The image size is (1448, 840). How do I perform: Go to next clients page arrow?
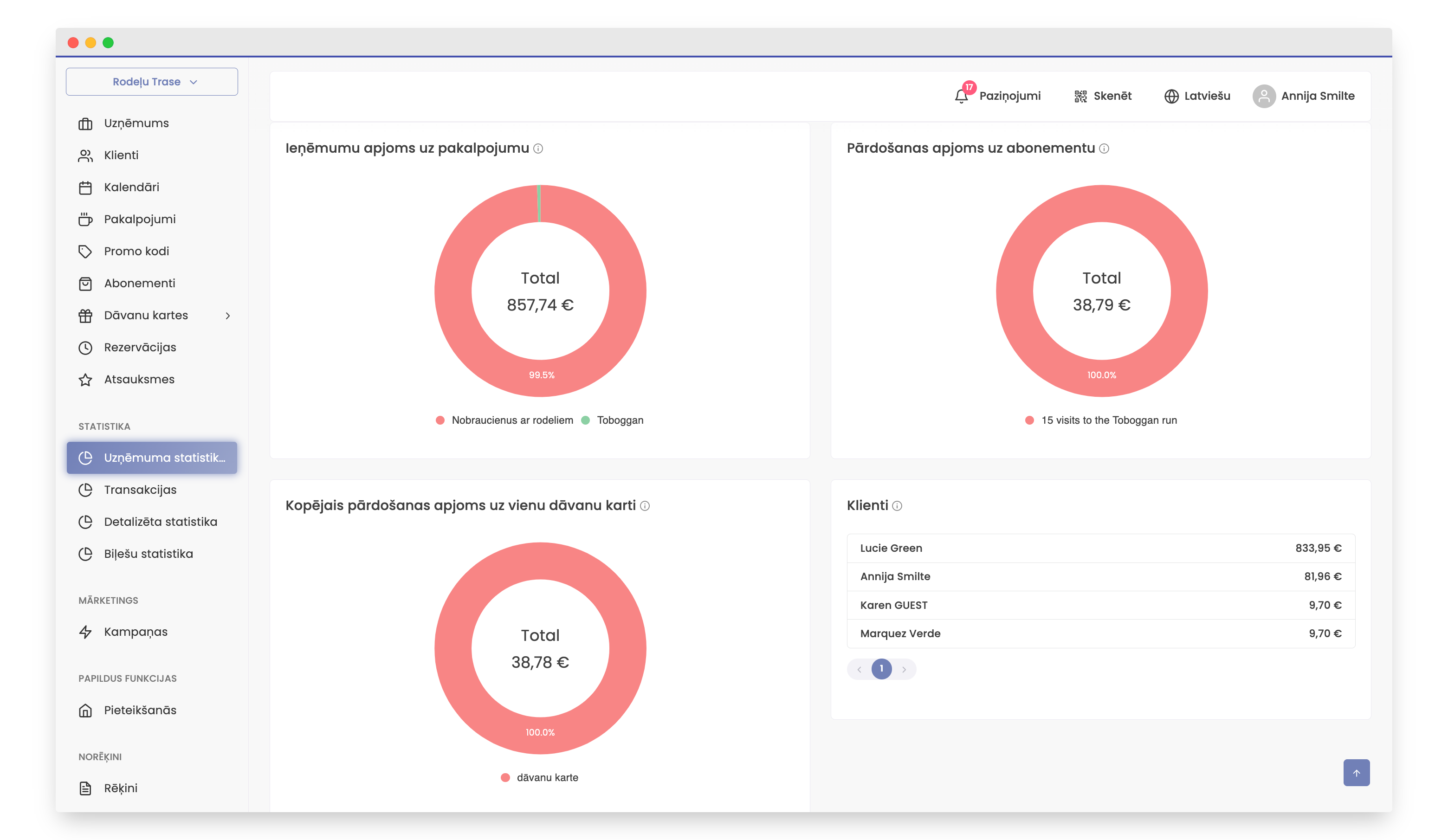(x=904, y=669)
